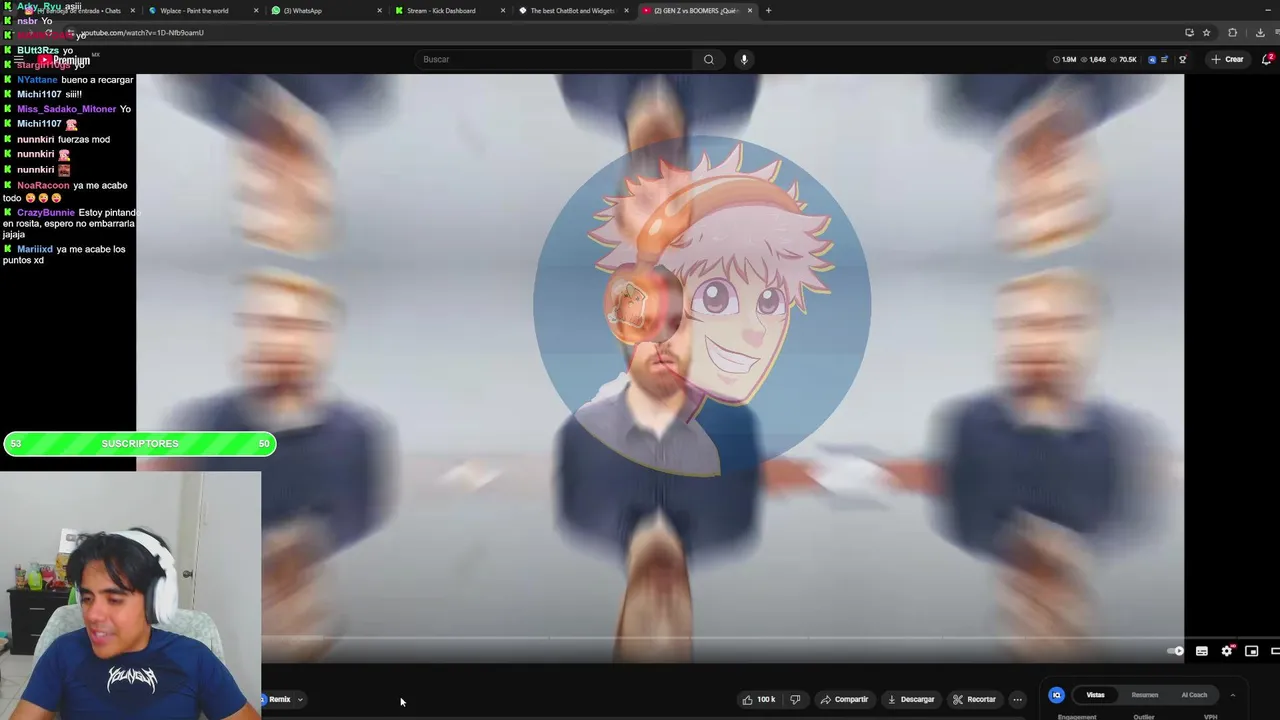Select the Resumen tab in vidIQ panel
Image resolution: width=1280 pixels, height=720 pixels.
[1145, 695]
